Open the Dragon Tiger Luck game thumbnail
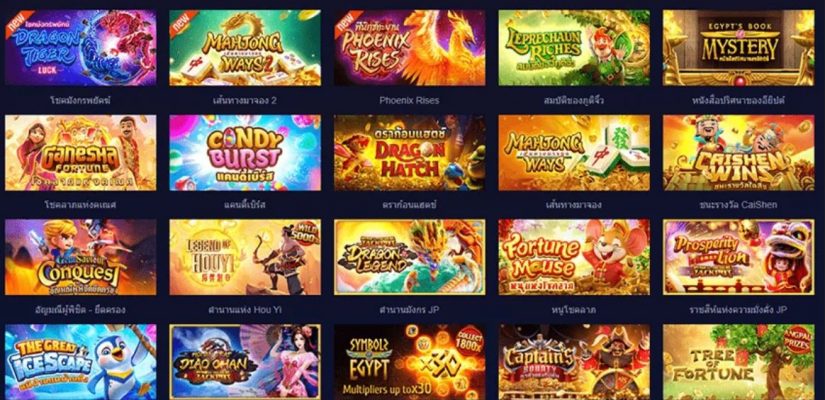This screenshot has width=825, height=400. [x=81, y=48]
